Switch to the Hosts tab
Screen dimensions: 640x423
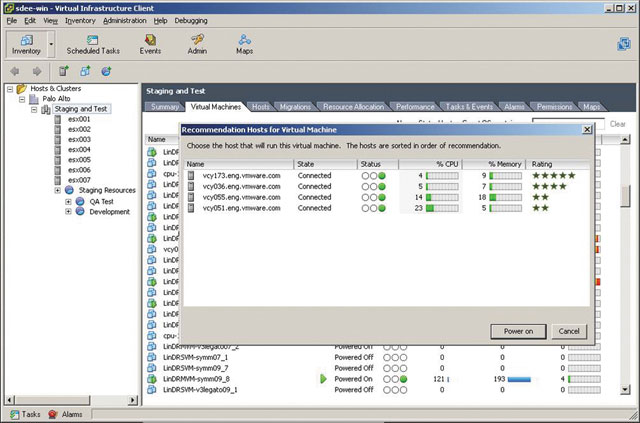point(260,107)
